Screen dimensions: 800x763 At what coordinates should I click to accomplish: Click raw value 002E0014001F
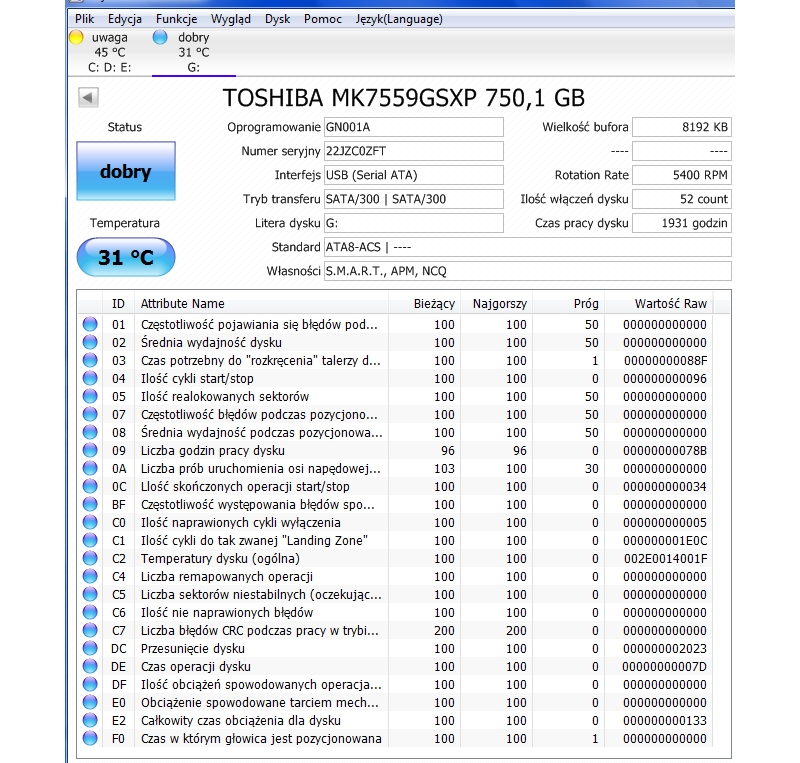(x=665, y=558)
